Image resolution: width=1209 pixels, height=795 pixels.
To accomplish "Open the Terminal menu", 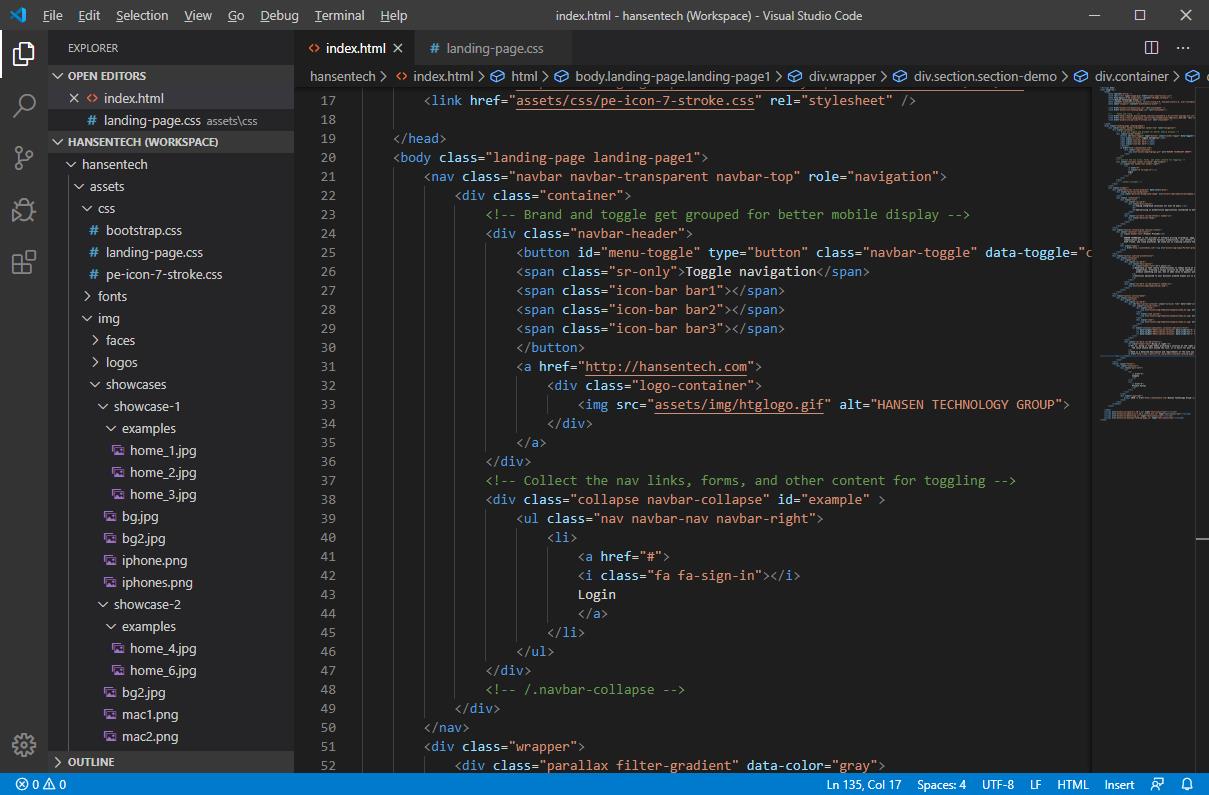I will 339,16.
